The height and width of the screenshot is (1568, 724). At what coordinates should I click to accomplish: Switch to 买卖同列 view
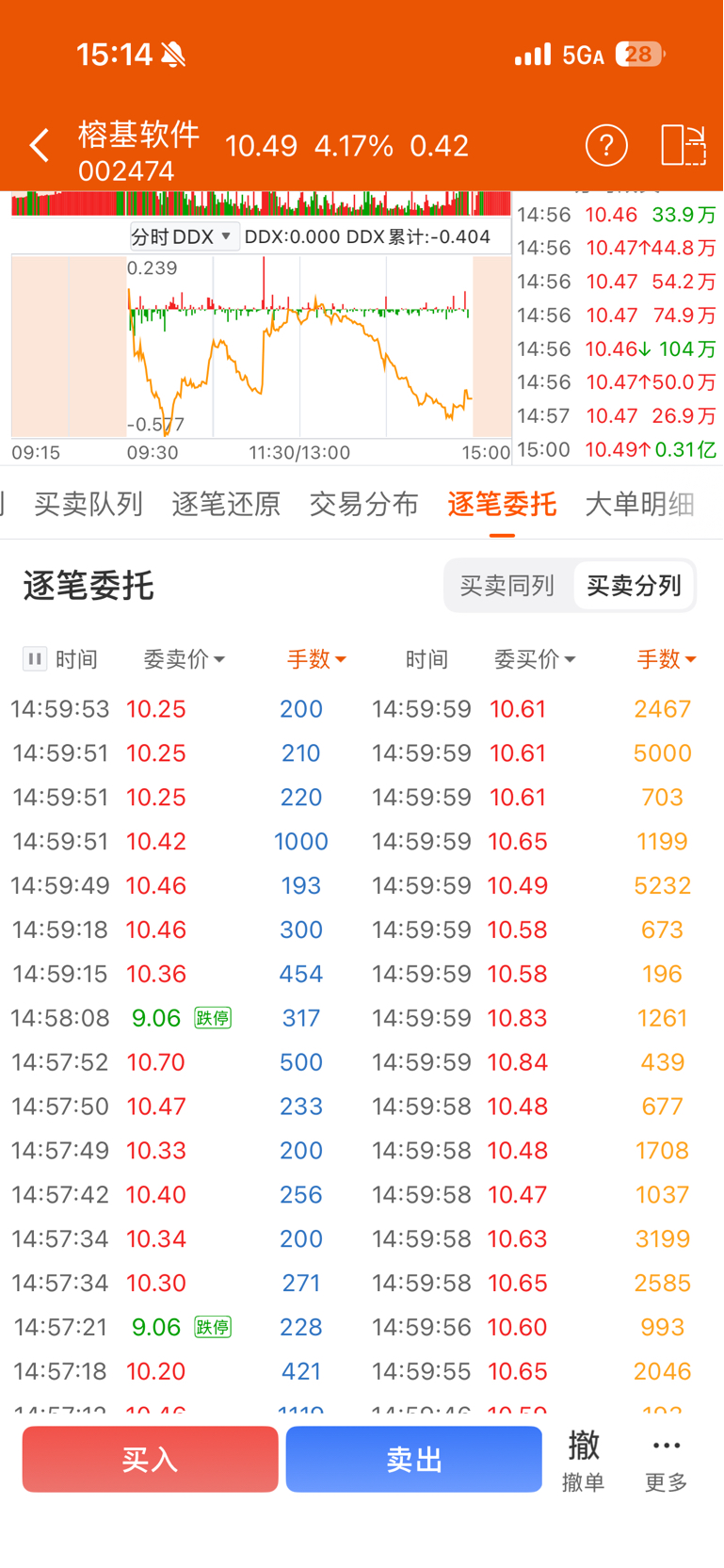click(x=507, y=586)
